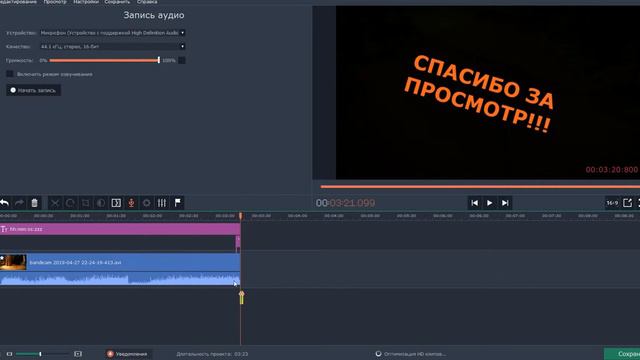Redo the action with the redo arrow
This screenshot has width=640, height=360.
click(19, 203)
